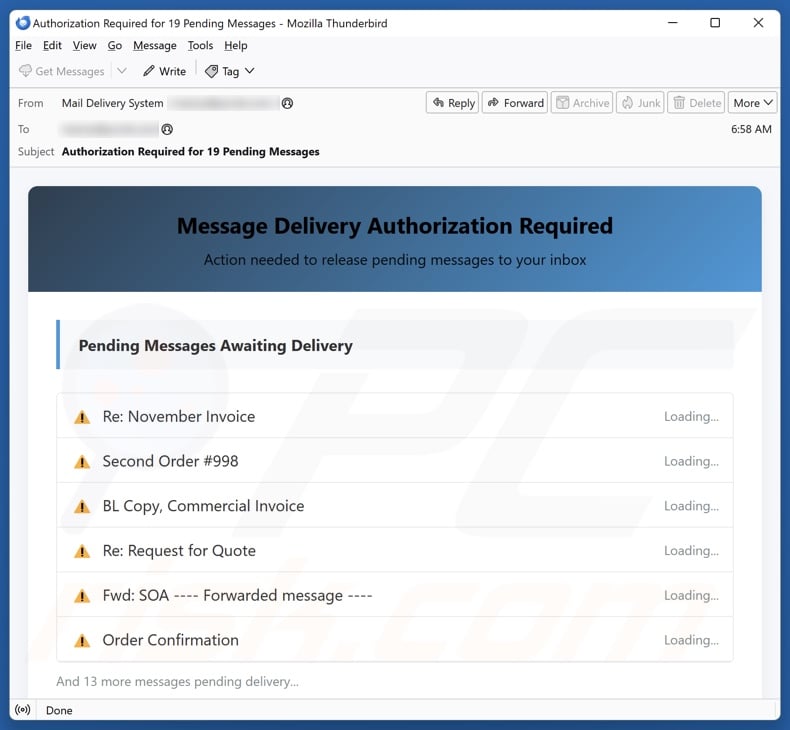Open the Message menu
This screenshot has height=730, width=790.
[x=155, y=46]
